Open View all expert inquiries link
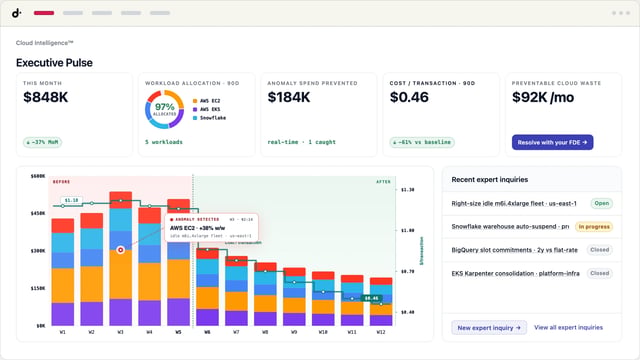Viewport: 640px width, 360px height. coord(568,327)
